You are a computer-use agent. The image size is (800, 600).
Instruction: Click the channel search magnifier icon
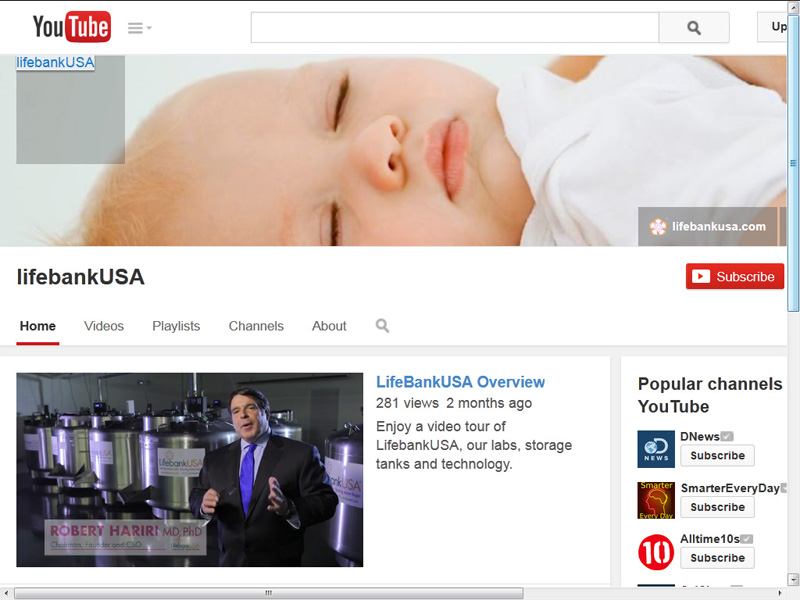click(382, 326)
